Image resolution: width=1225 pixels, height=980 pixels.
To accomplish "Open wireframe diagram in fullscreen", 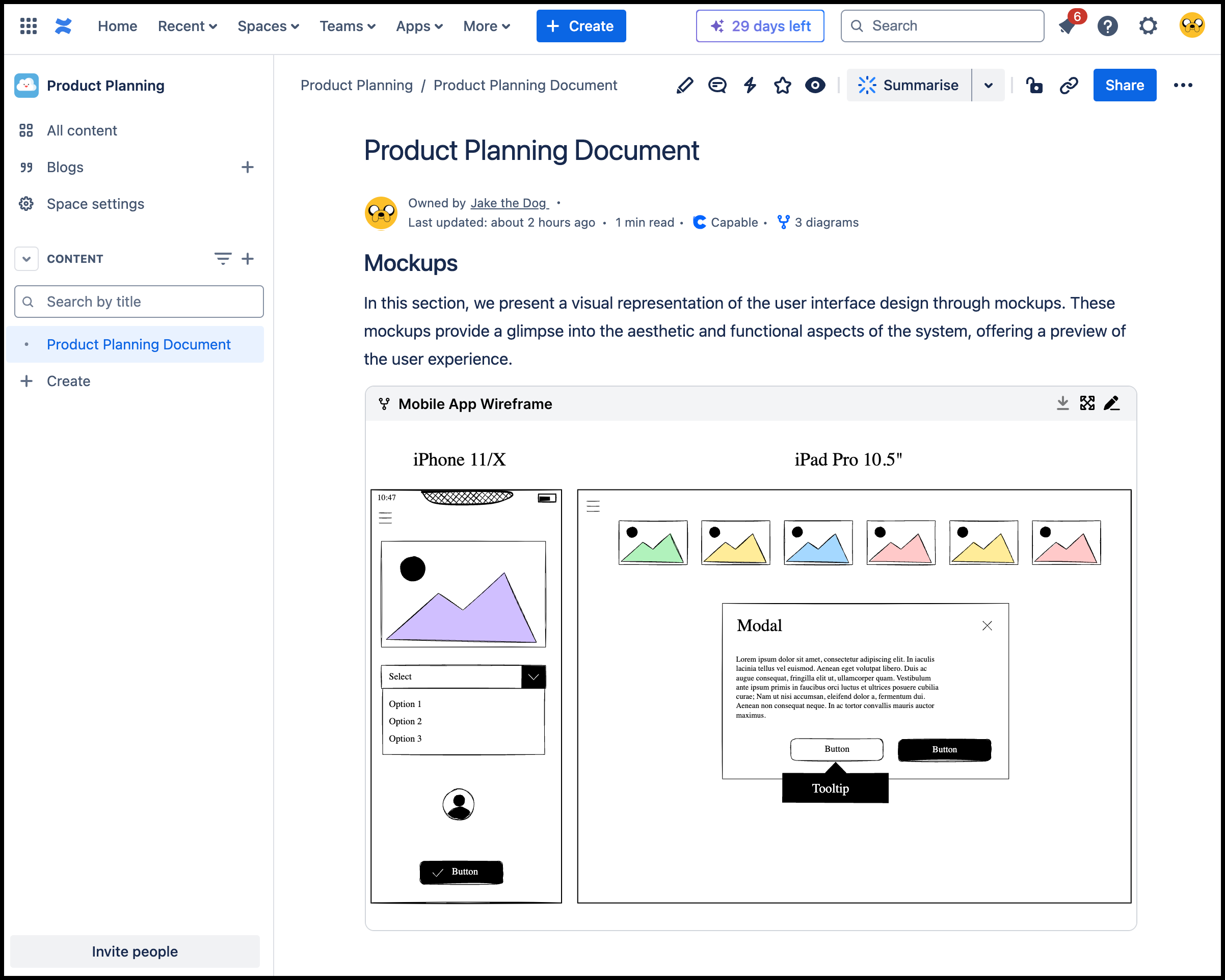I will coord(1087,403).
